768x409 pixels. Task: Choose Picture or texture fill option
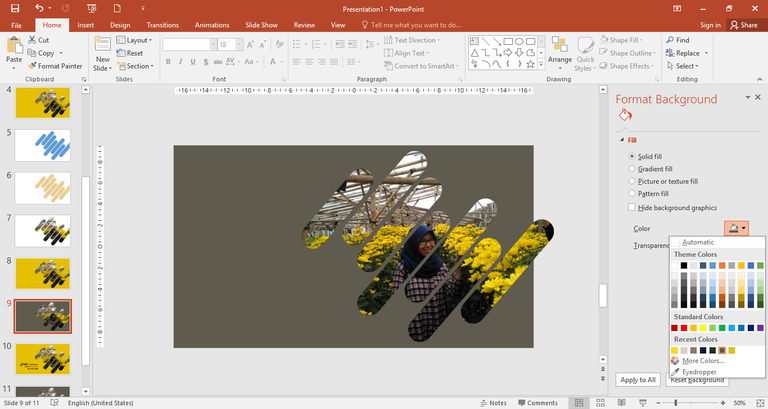click(x=631, y=181)
